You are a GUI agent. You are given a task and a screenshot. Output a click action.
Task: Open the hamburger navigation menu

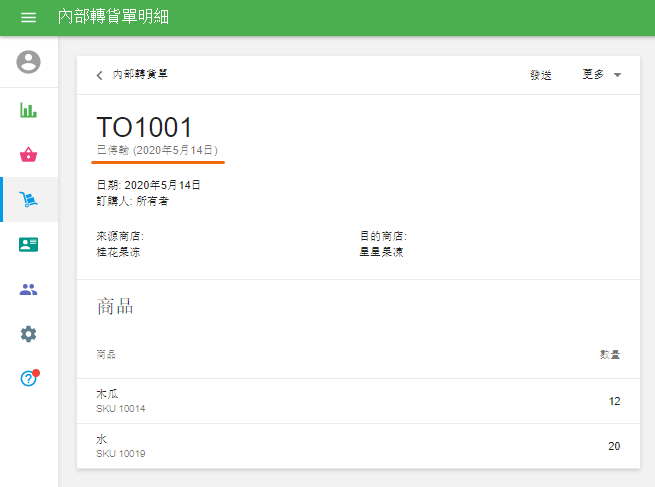[28, 18]
